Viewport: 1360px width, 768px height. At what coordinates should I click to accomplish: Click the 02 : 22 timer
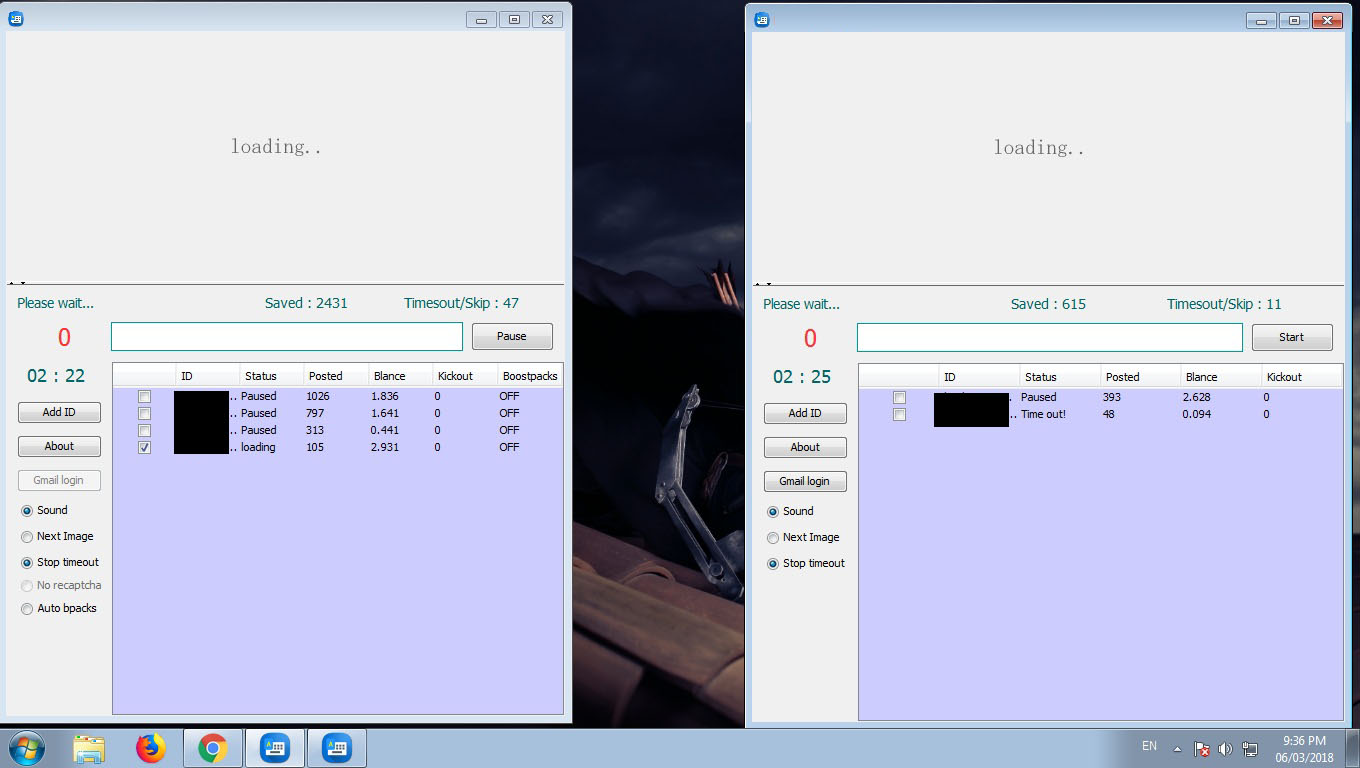[x=56, y=376]
